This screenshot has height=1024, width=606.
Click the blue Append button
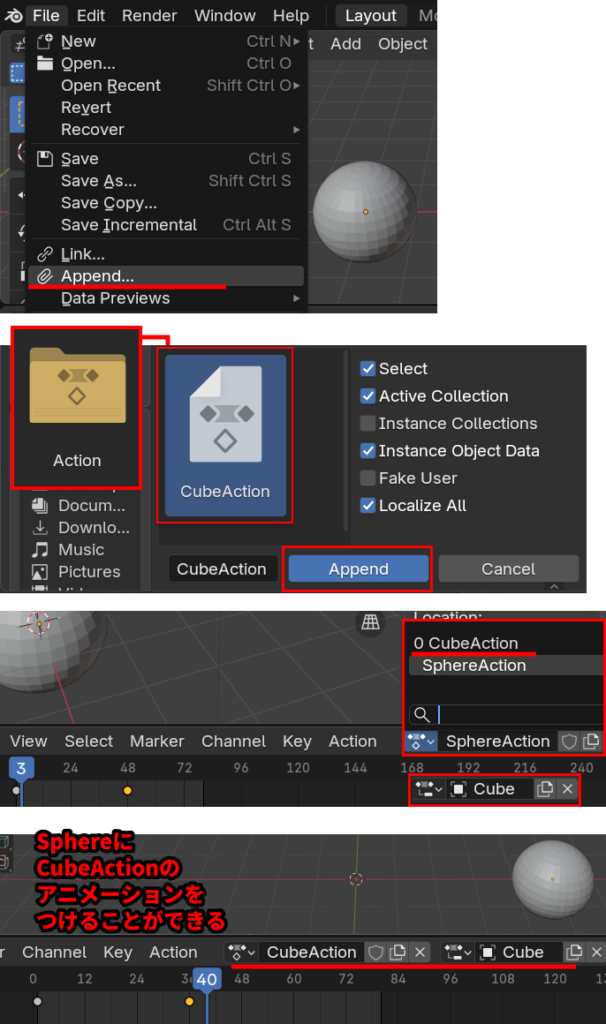(x=358, y=569)
